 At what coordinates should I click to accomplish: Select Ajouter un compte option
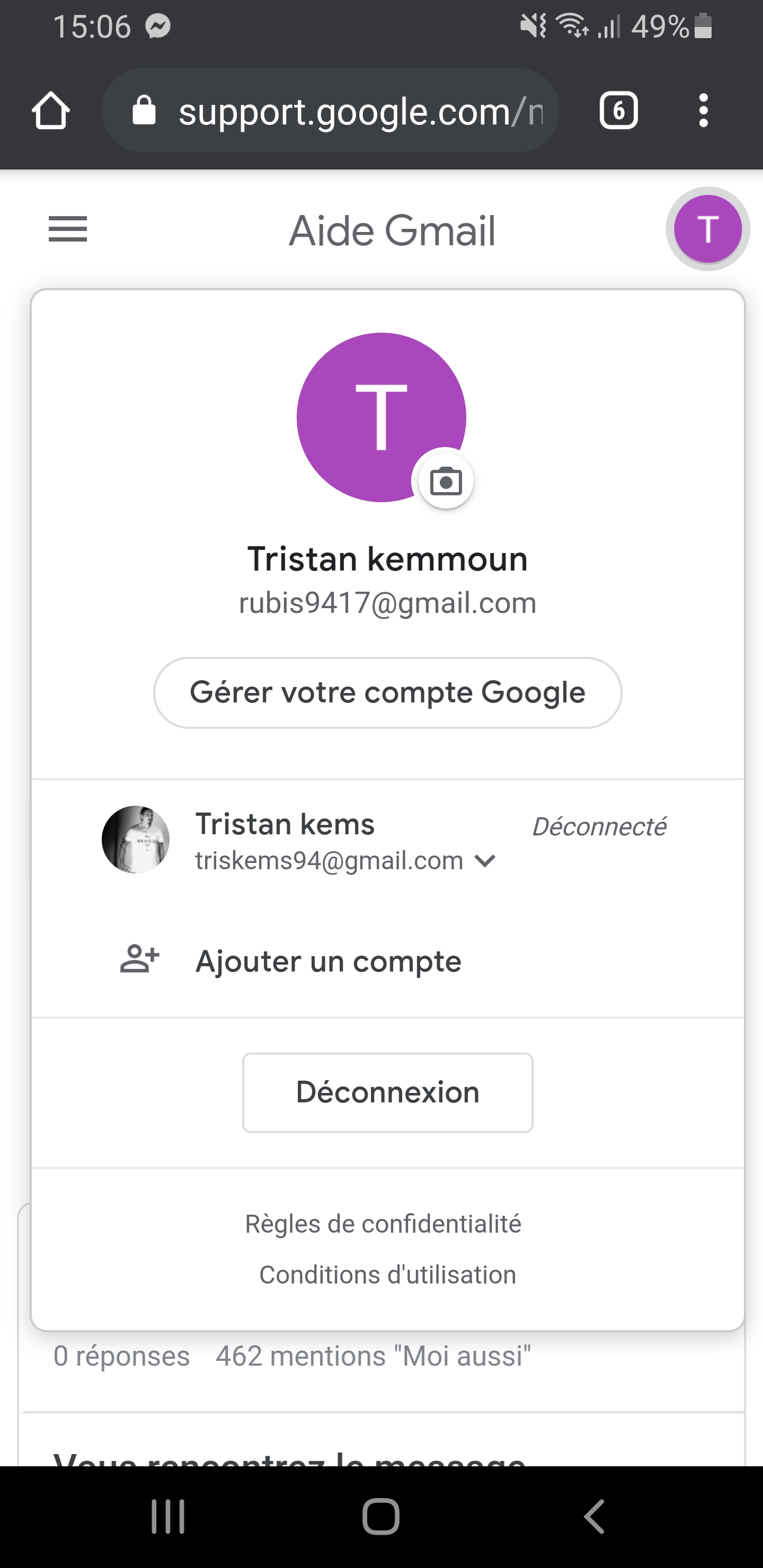pyautogui.click(x=328, y=961)
